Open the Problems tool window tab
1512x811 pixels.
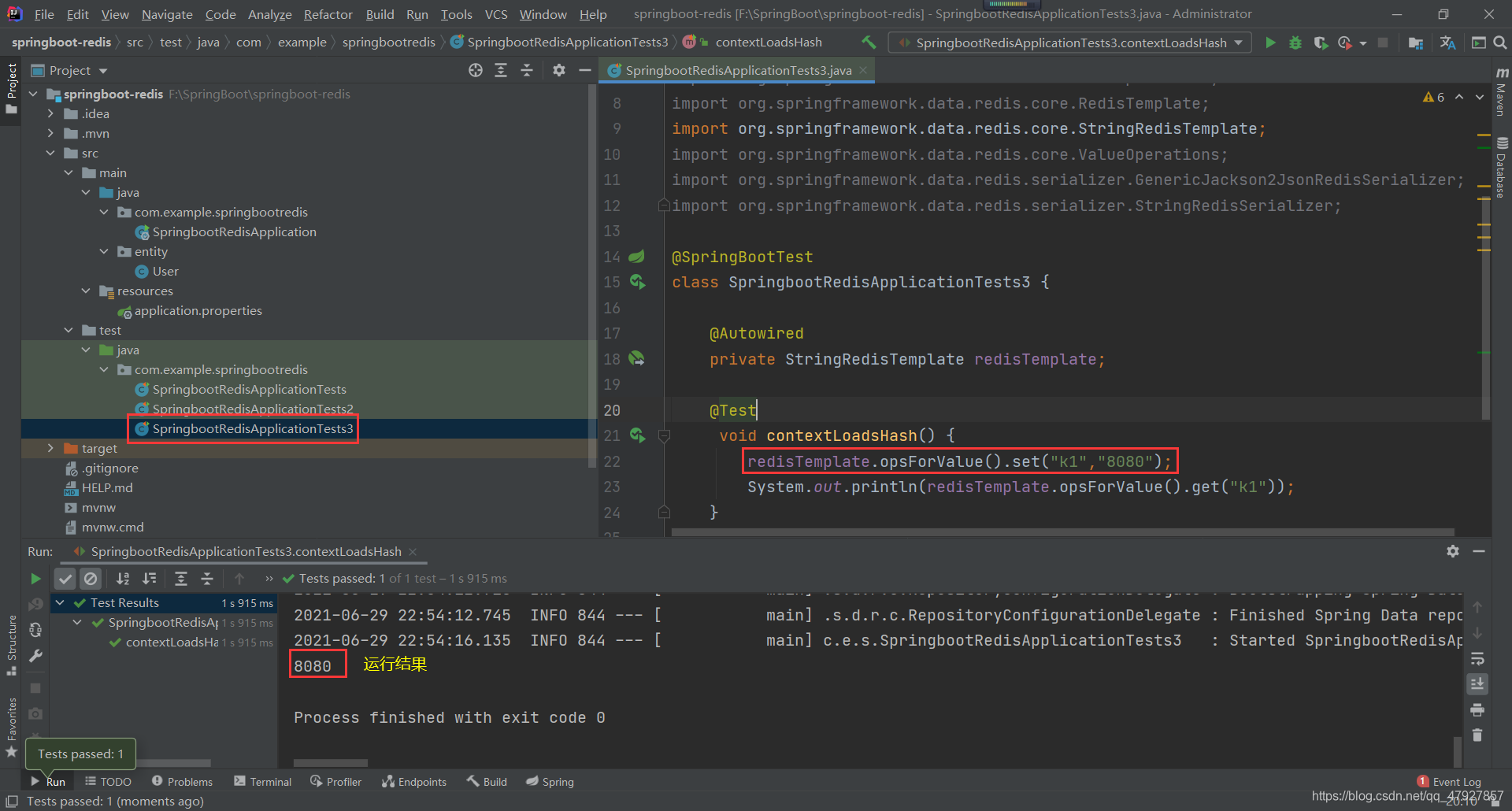(182, 781)
